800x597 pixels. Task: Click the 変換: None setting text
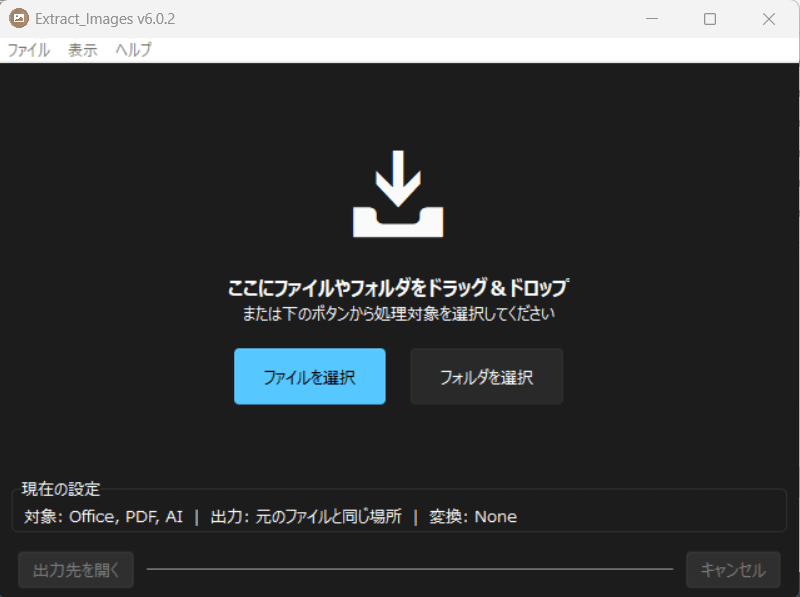473,517
